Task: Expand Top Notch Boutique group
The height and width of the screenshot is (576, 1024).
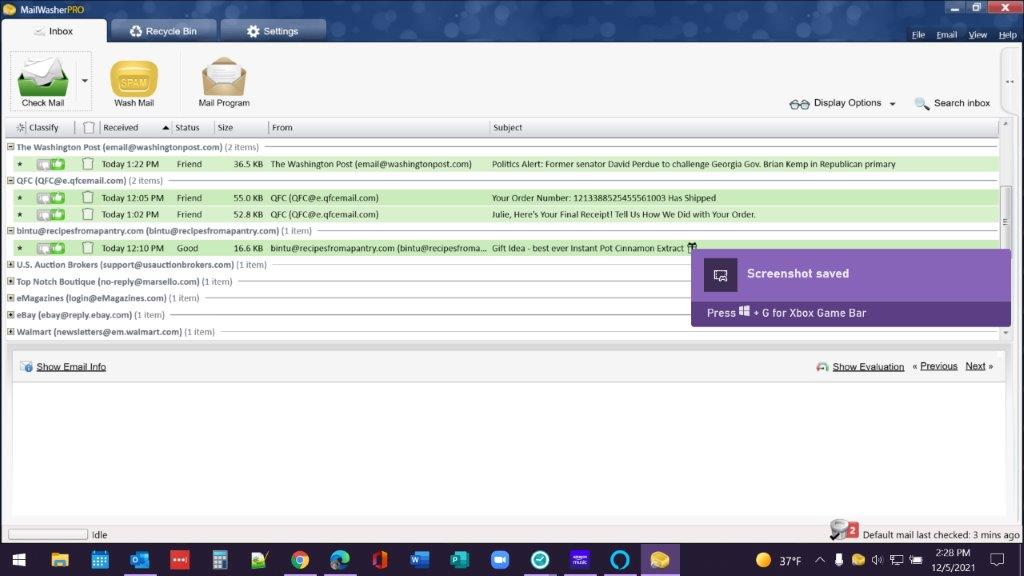Action: pos(10,281)
